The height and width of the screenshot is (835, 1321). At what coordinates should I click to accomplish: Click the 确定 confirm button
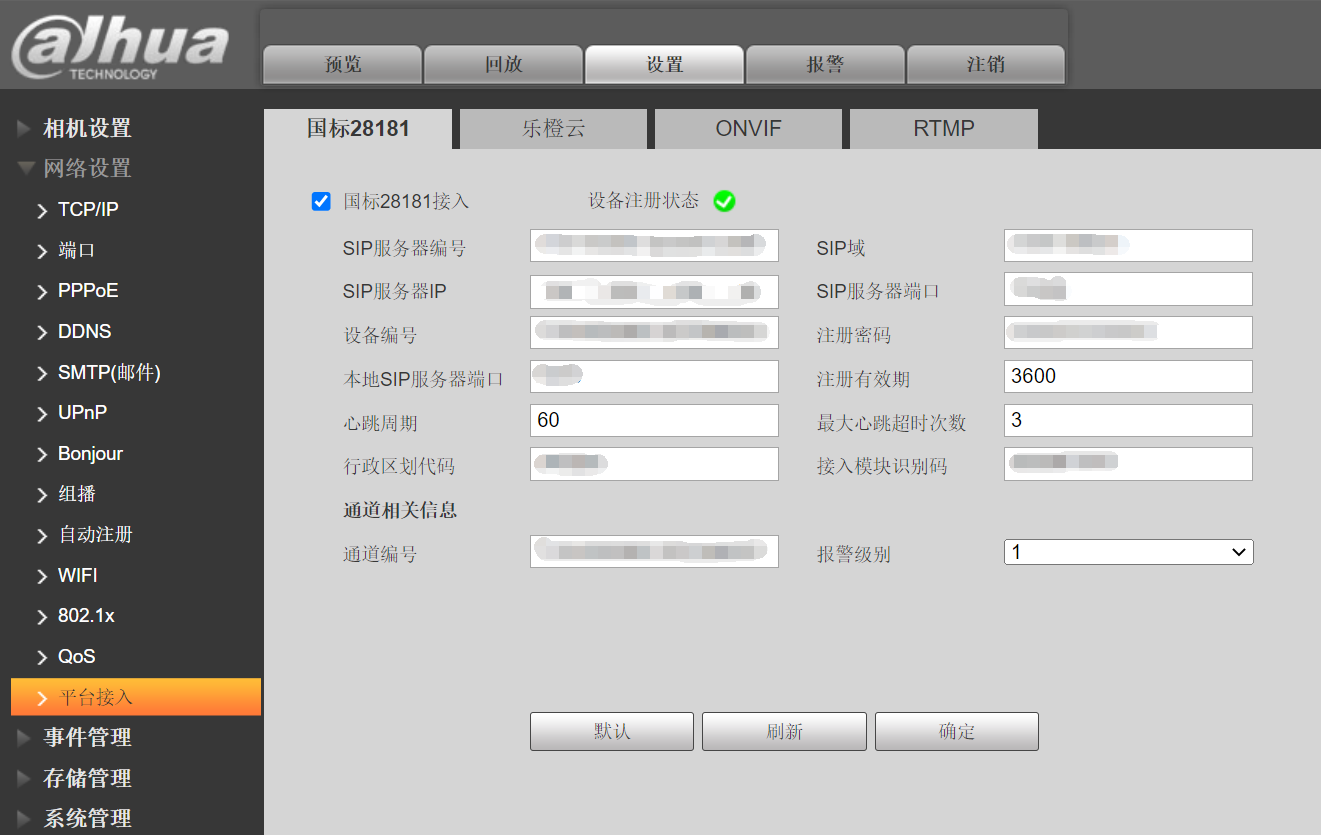pos(956,731)
